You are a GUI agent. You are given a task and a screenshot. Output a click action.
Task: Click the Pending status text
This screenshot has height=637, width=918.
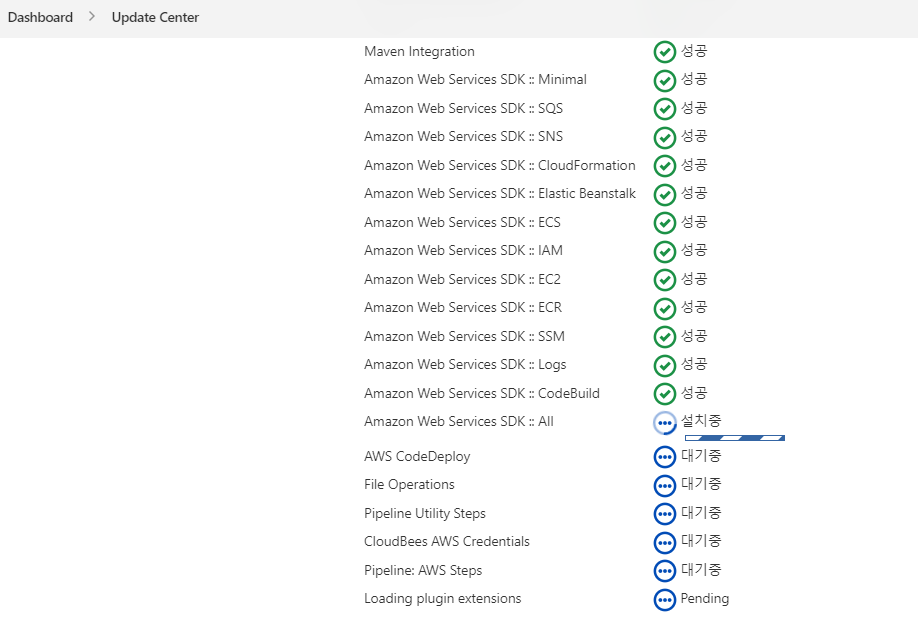pos(705,599)
